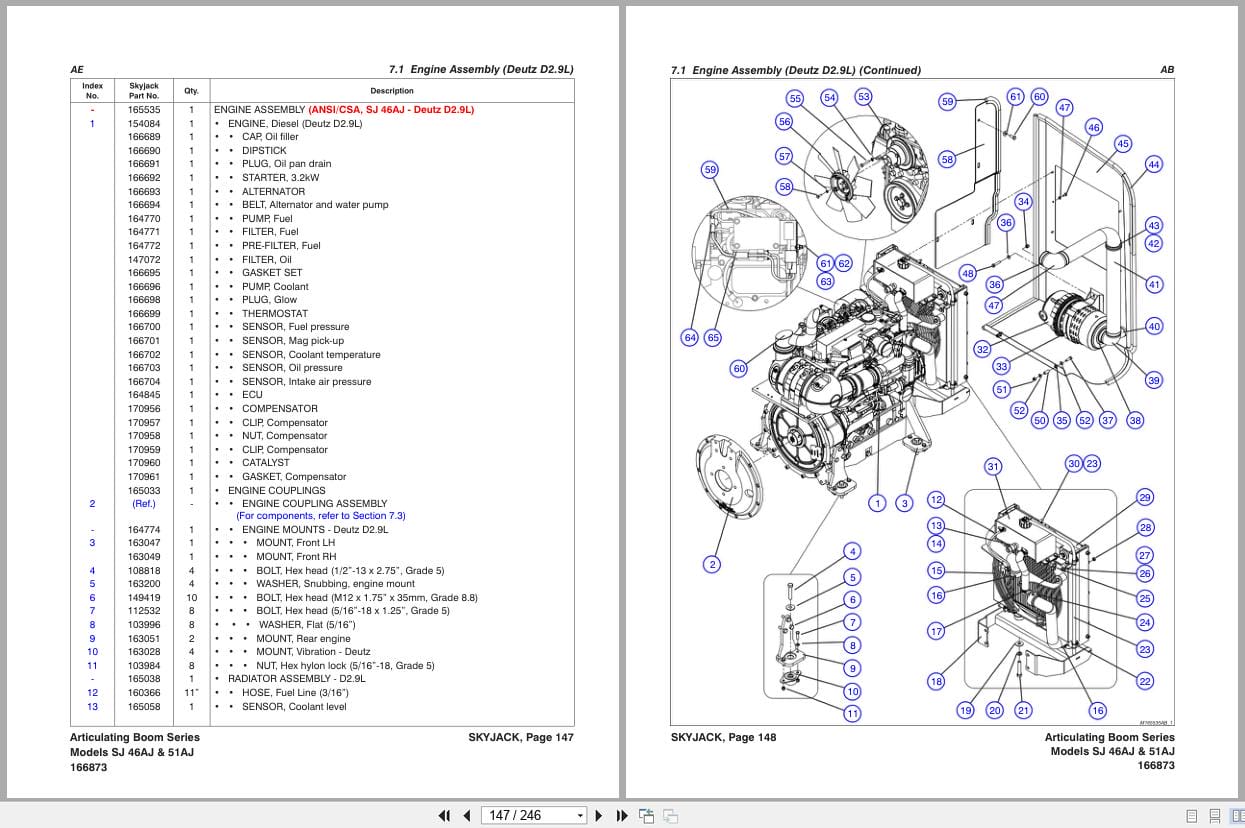The image size is (1245, 828).
Task: Toggle the facing pages layout view
Action: [x=1237, y=815]
